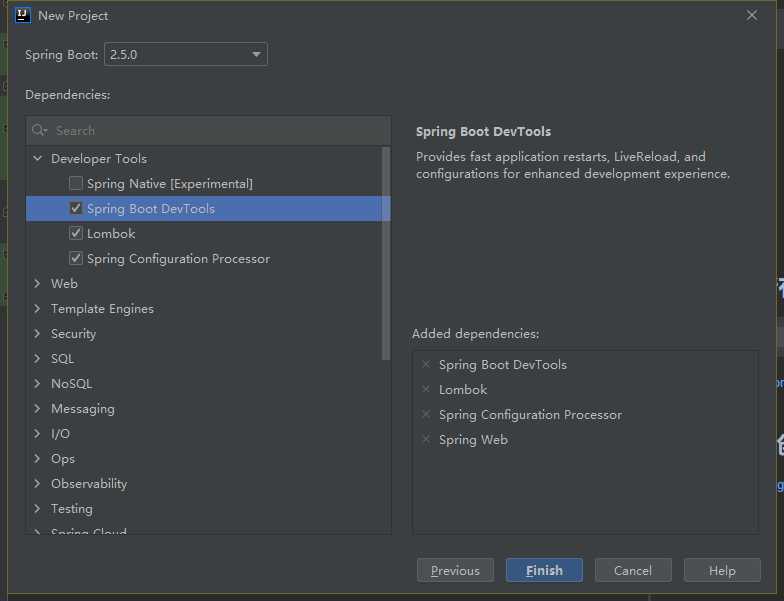
Task: Uncheck Spring Configuration Processor
Action: click(76, 259)
